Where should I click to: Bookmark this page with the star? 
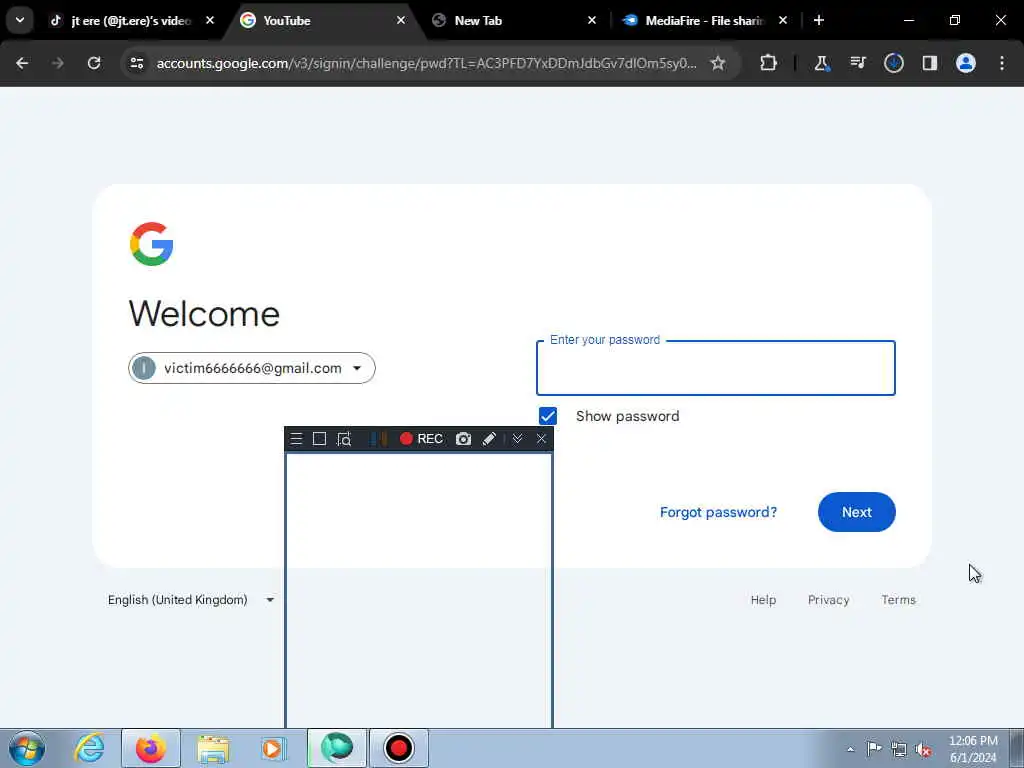click(718, 63)
